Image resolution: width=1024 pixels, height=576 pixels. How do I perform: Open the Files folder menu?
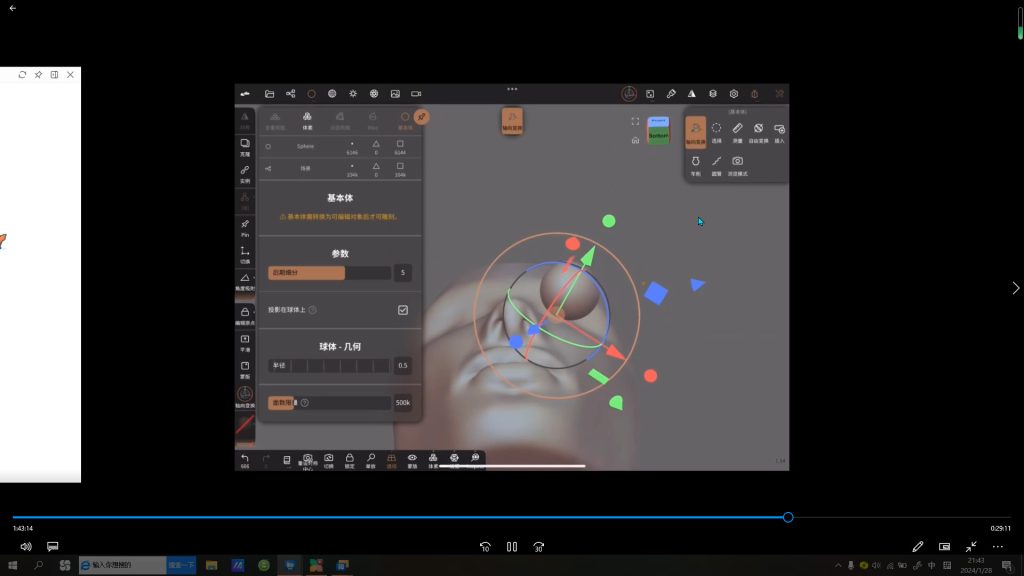(x=270, y=94)
